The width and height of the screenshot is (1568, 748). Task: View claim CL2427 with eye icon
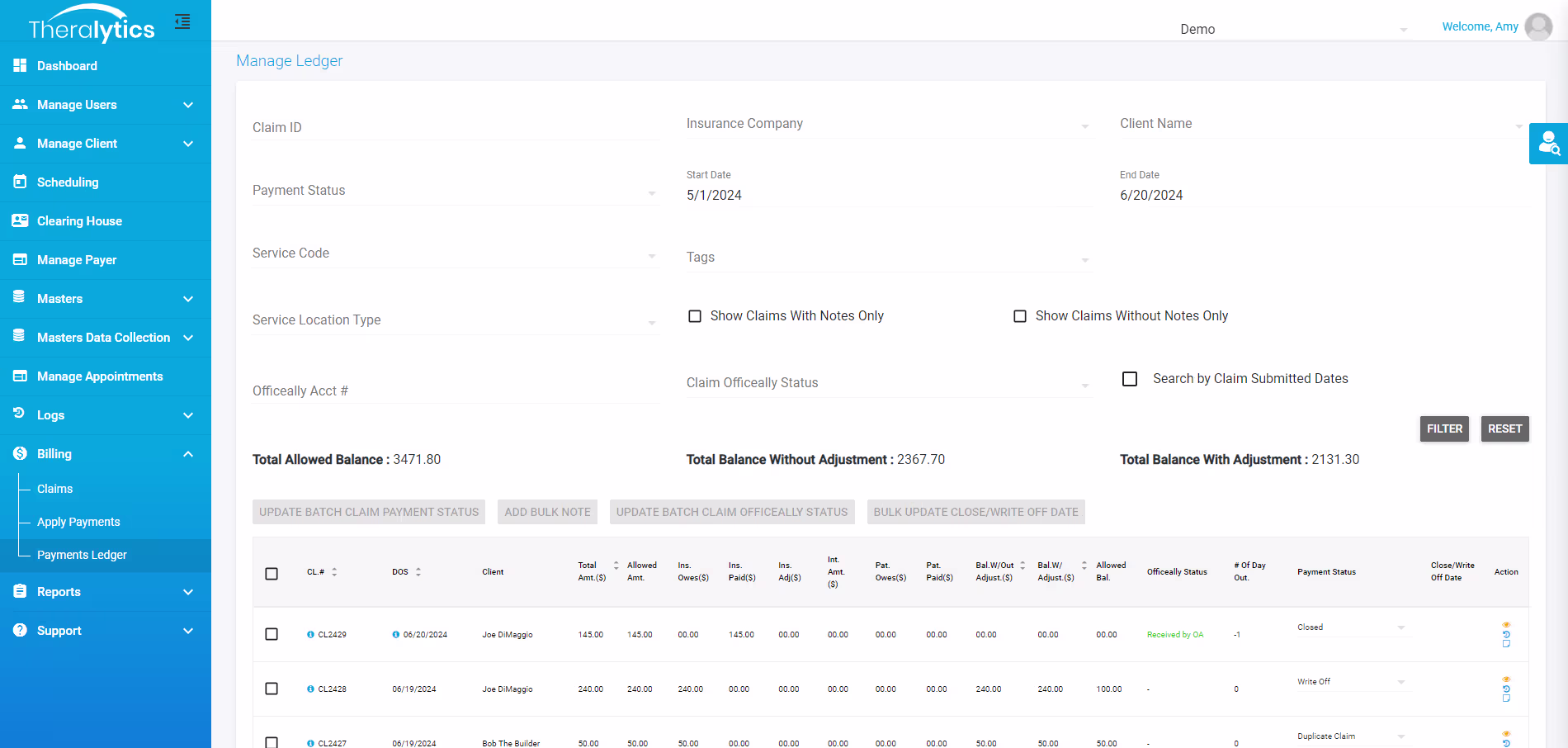[x=1506, y=734]
